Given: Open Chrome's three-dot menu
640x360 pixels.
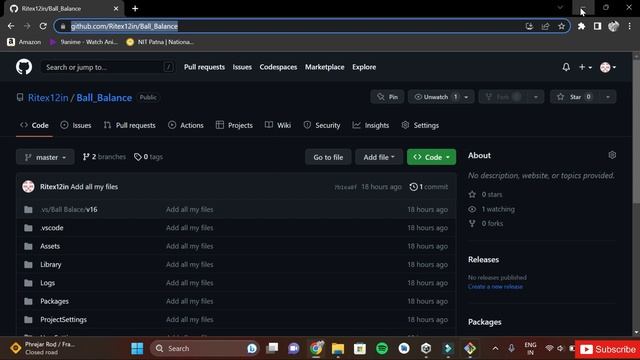Looking at the screenshot, I should [x=630, y=26].
